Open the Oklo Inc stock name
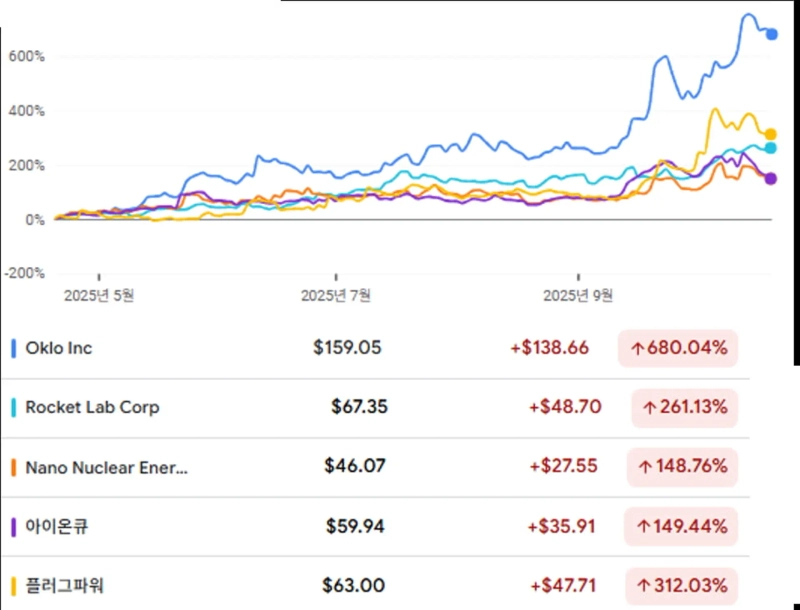This screenshot has width=800, height=610. click(x=59, y=348)
